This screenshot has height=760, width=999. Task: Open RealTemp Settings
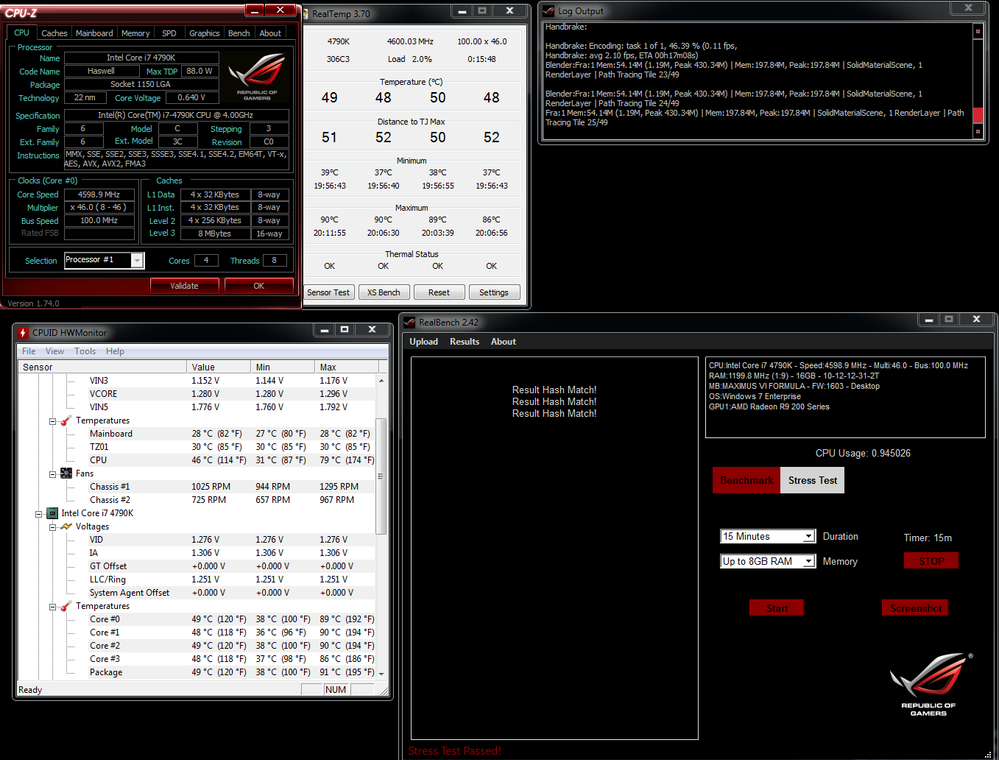(x=494, y=292)
